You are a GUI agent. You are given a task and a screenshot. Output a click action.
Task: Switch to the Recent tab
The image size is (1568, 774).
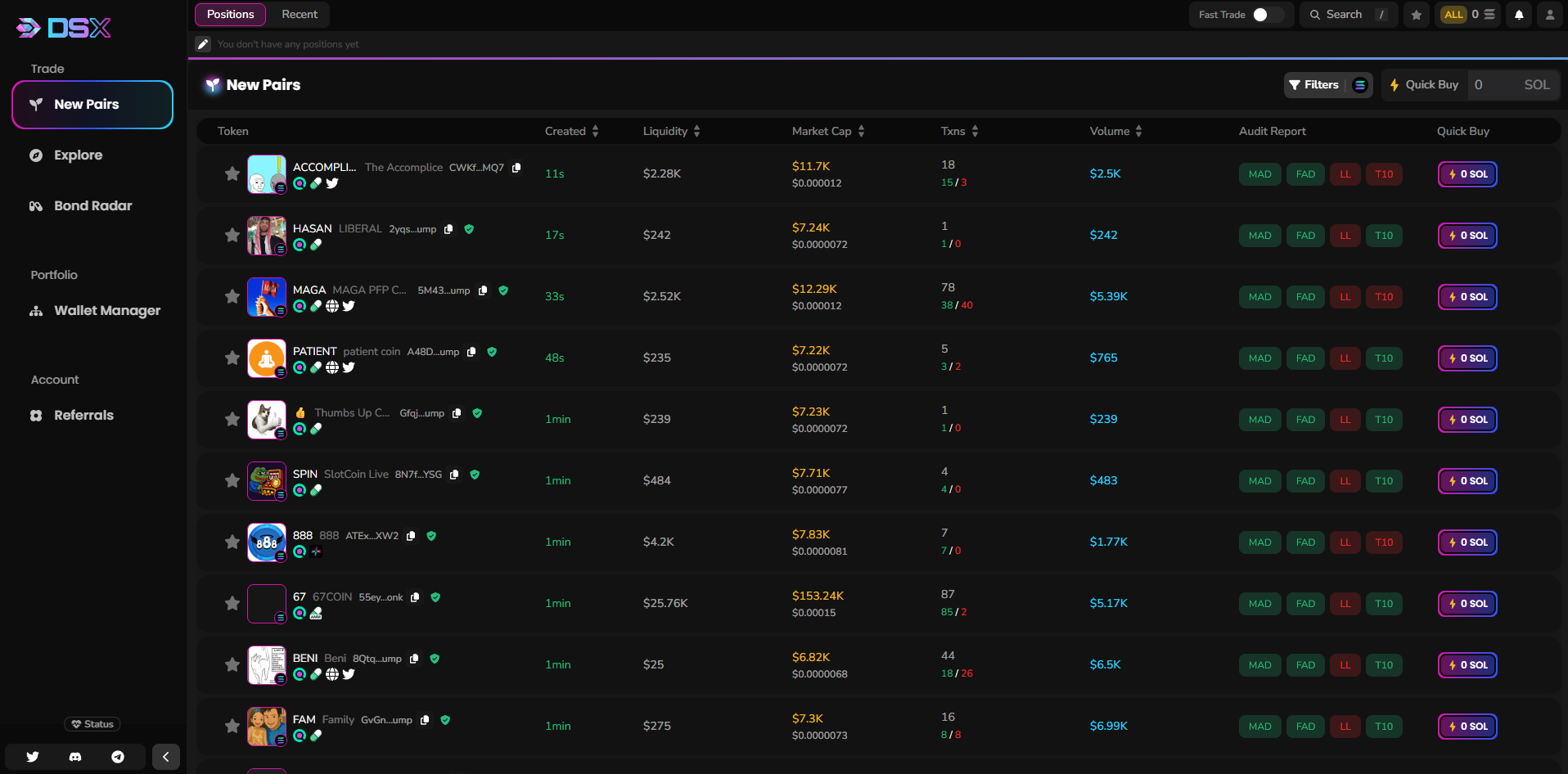[x=300, y=15]
